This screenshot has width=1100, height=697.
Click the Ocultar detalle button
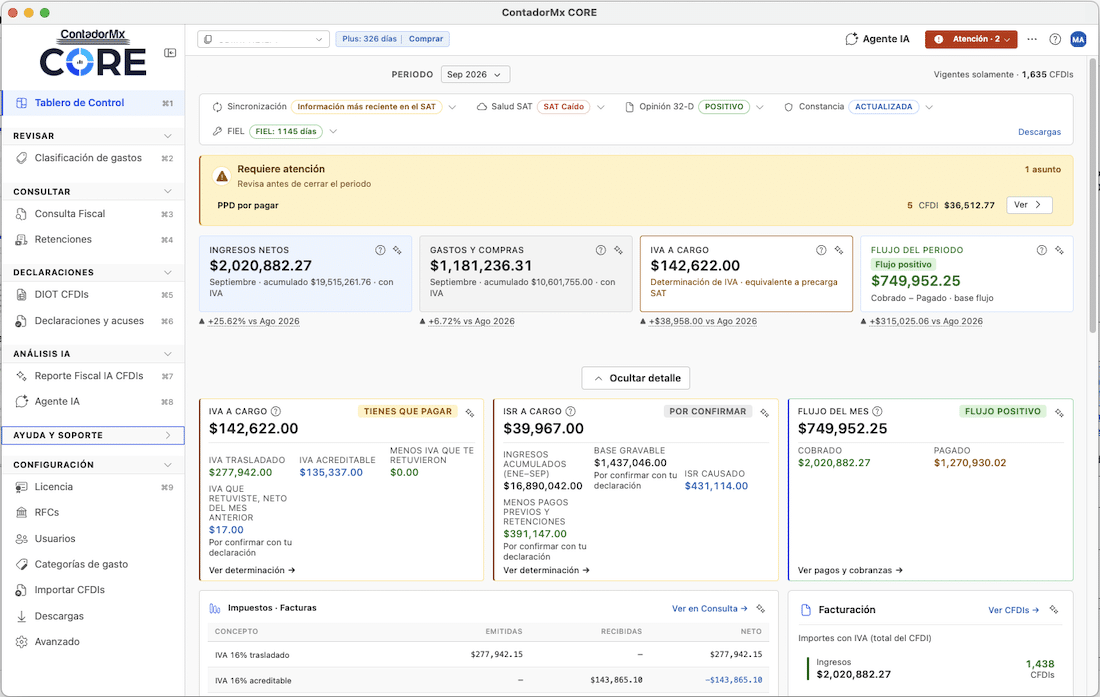[636, 378]
